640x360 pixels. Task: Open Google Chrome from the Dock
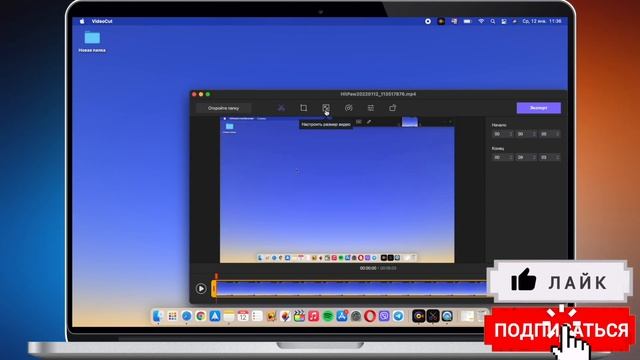200,316
